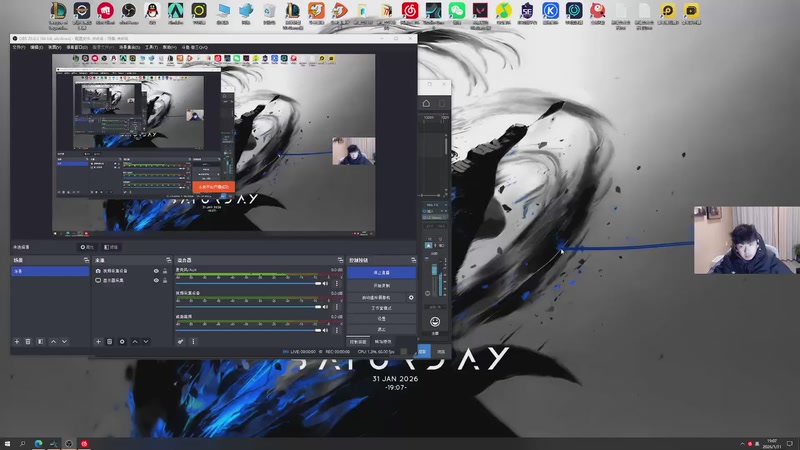Lock the video capture device source
This screenshot has height=450, width=800.
(x=165, y=271)
